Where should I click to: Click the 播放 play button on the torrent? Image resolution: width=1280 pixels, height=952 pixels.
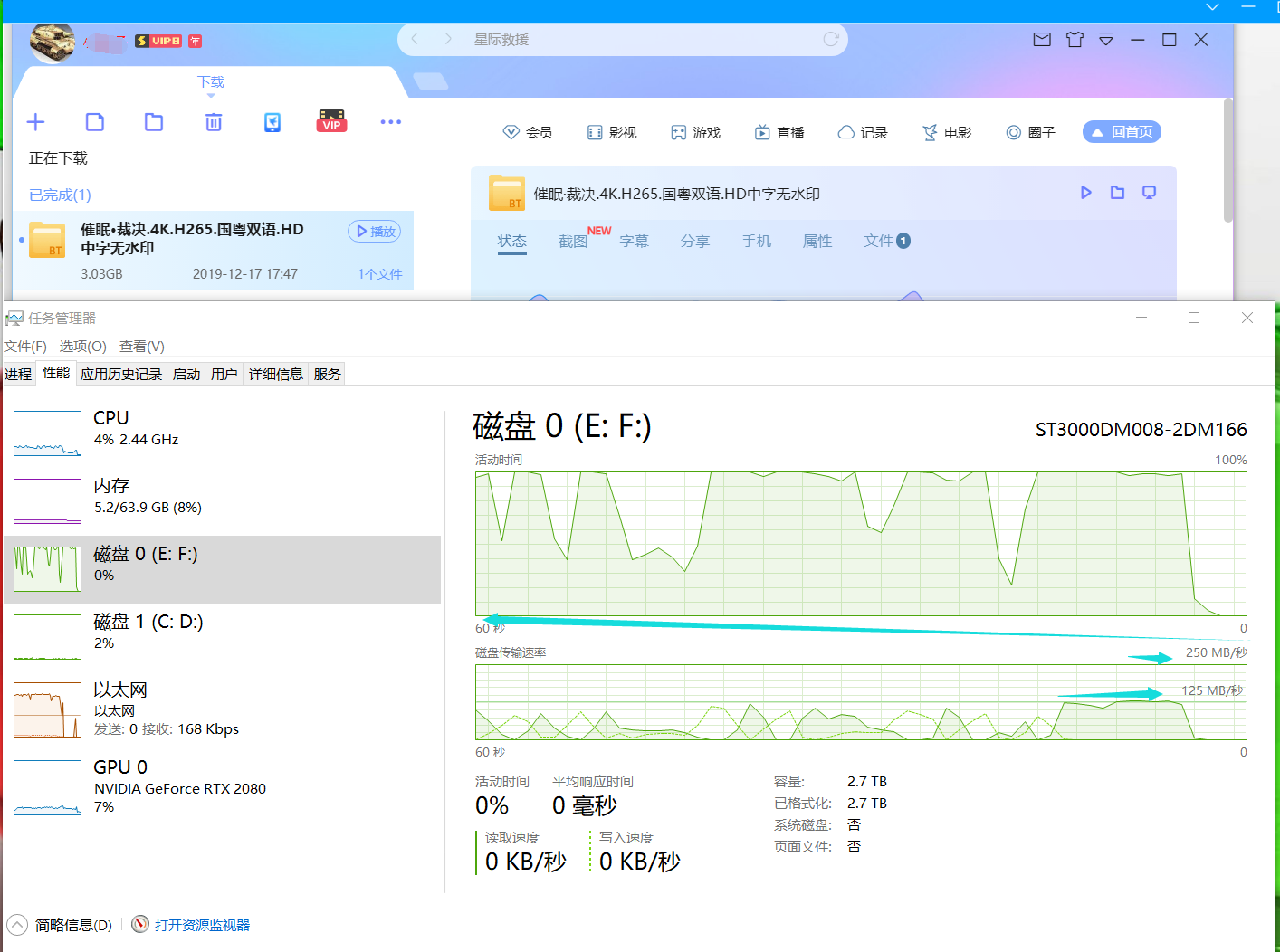(374, 231)
